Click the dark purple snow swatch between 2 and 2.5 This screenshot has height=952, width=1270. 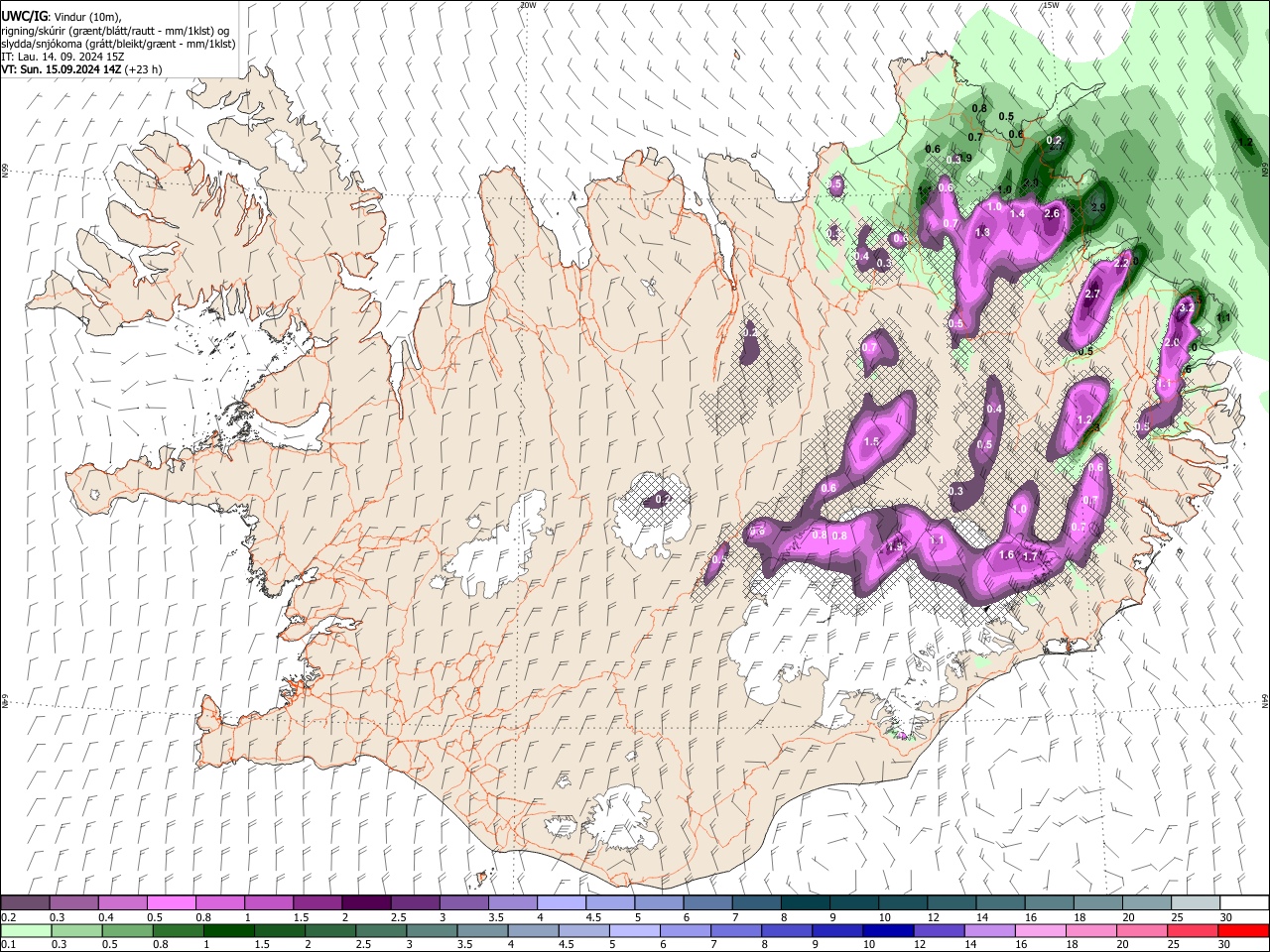tap(366, 902)
